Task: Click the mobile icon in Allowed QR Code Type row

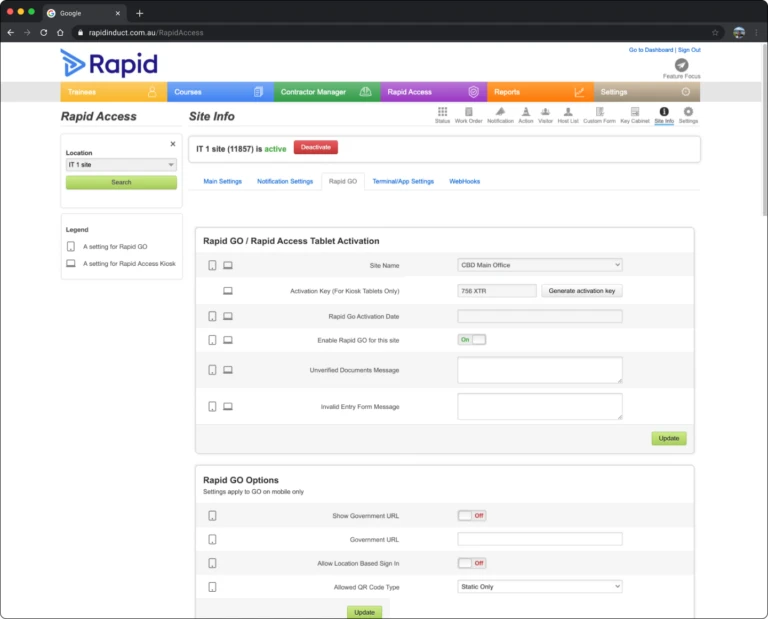Action: tap(212, 587)
